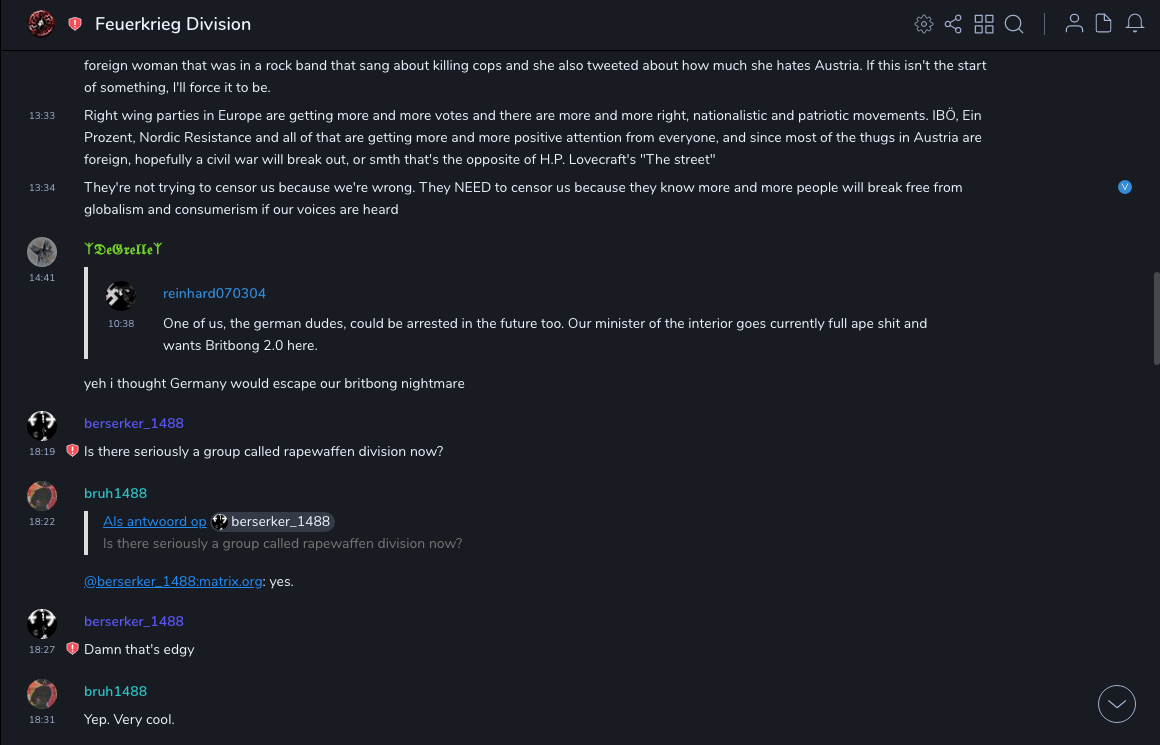Click the reinhard070304 username in the quote
Viewport: 1160px width, 745px height.
tap(214, 293)
